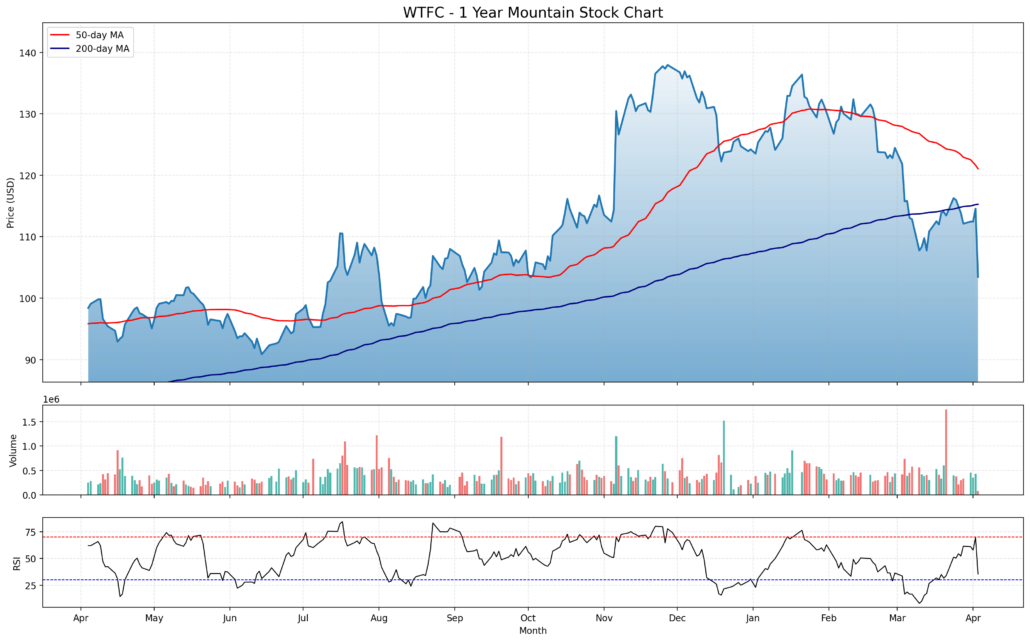Click the 140 price axis tick label
This screenshot has width=1030, height=642.
28,53
